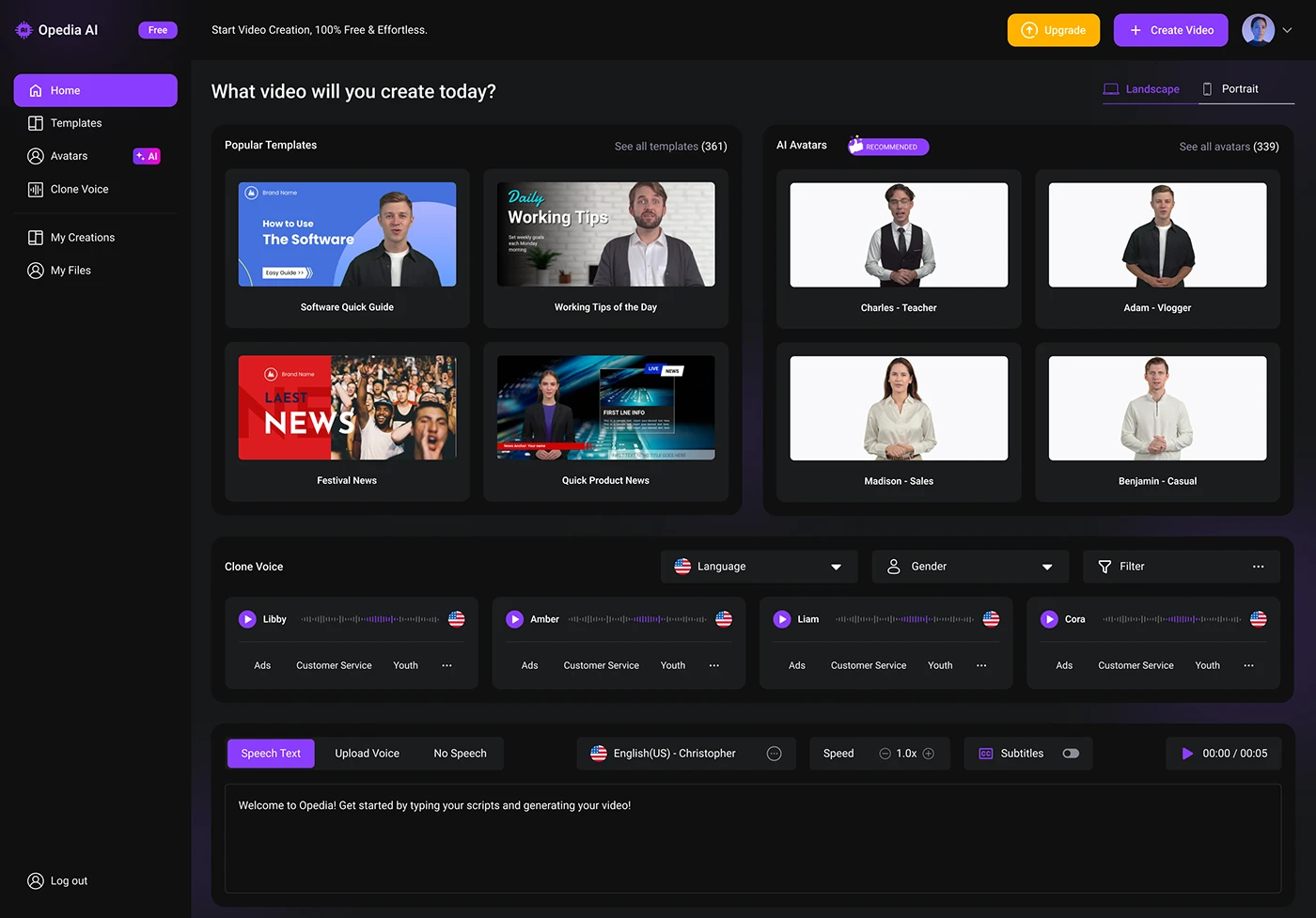The image size is (1316, 918).
Task: Click the Log out icon
Action: pos(36,881)
